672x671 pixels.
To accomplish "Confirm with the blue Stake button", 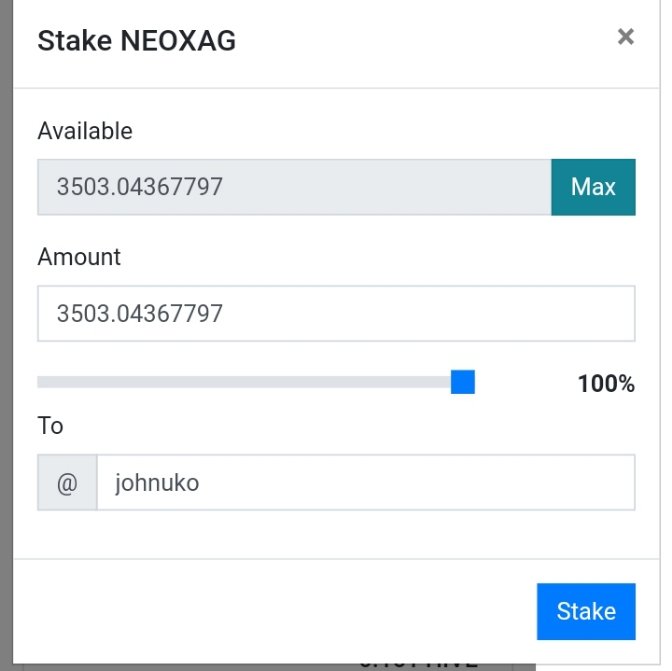I will (586, 611).
